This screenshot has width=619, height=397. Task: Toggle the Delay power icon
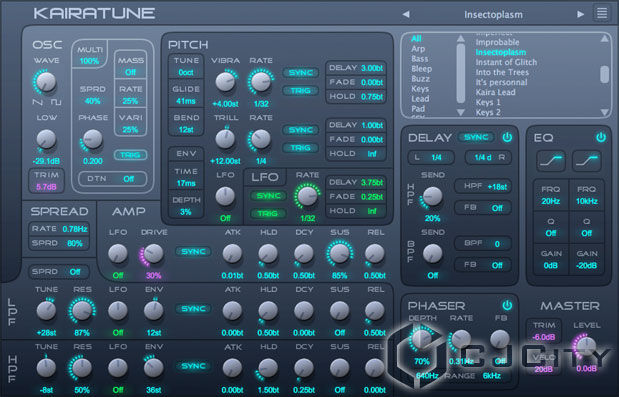(507, 137)
